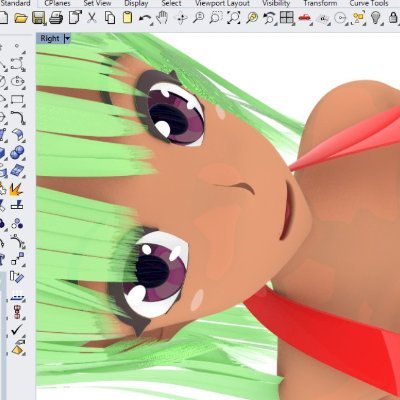Pick the Rectangle drawing tool
400x400 pixels.
coord(17,99)
